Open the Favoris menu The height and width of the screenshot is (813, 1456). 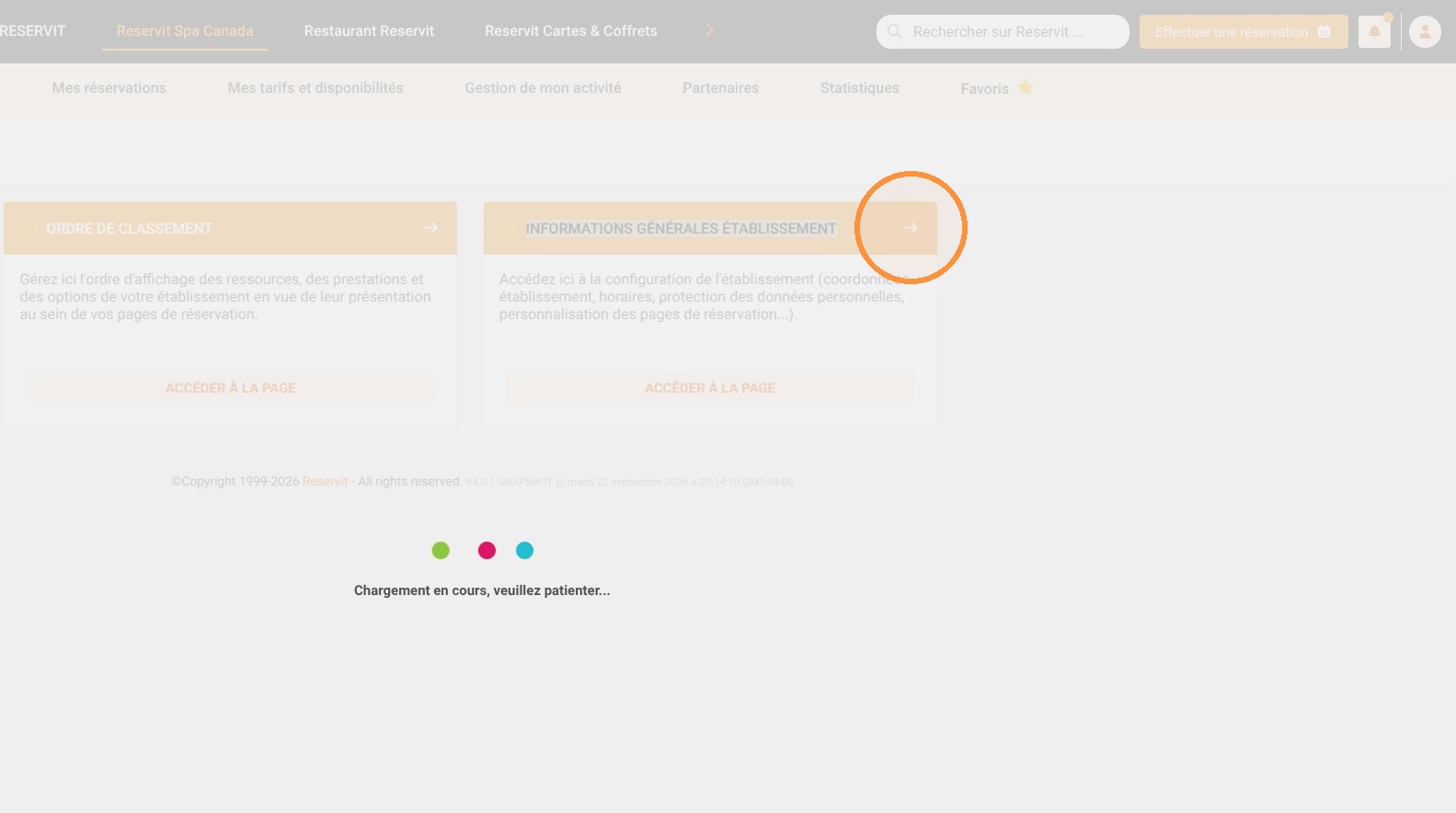[x=997, y=88]
